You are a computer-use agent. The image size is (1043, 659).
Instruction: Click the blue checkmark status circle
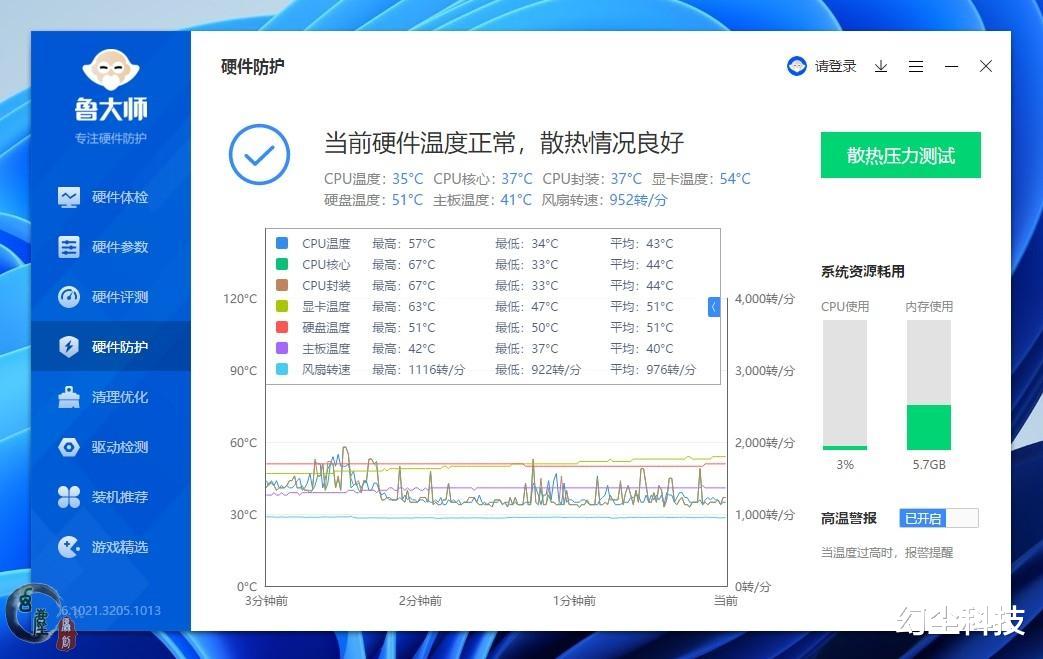click(259, 154)
